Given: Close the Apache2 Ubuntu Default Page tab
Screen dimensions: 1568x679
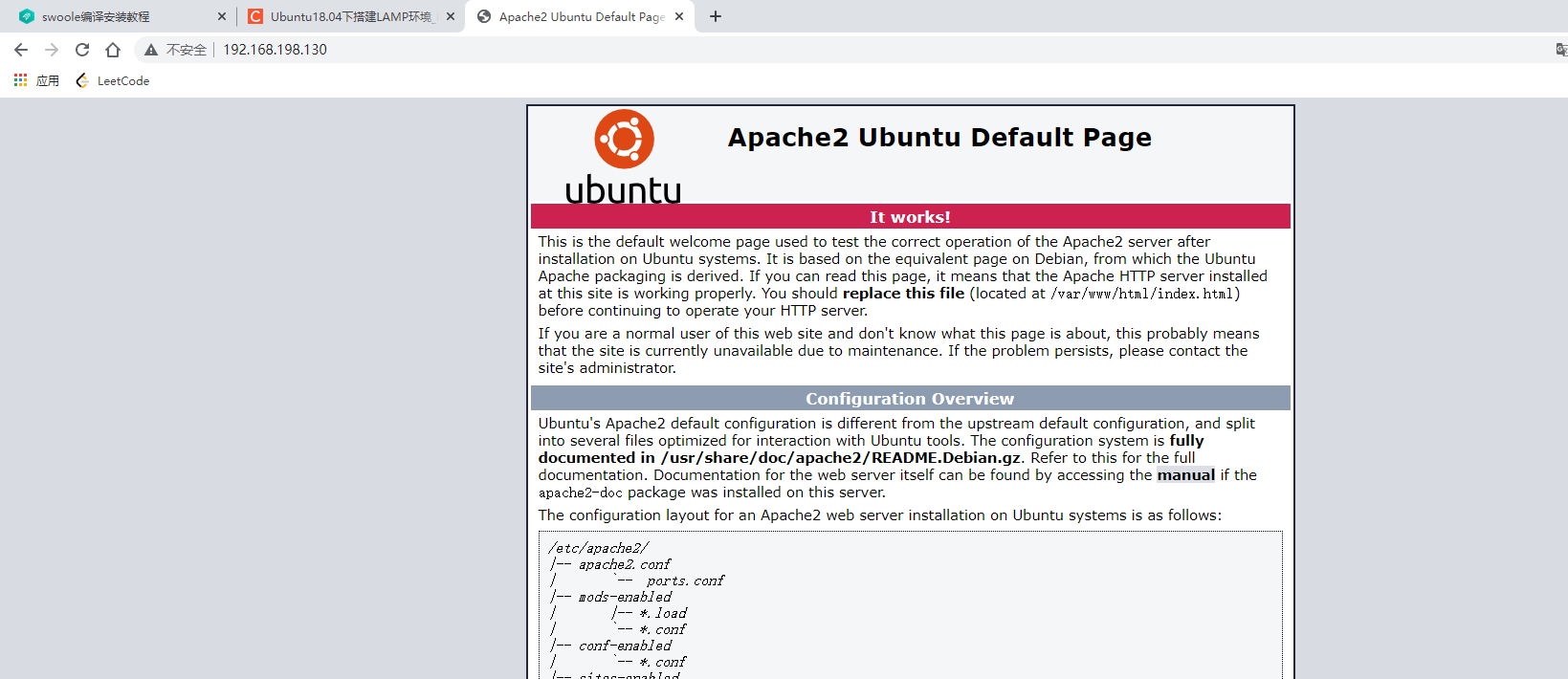Looking at the screenshot, I should (679, 16).
